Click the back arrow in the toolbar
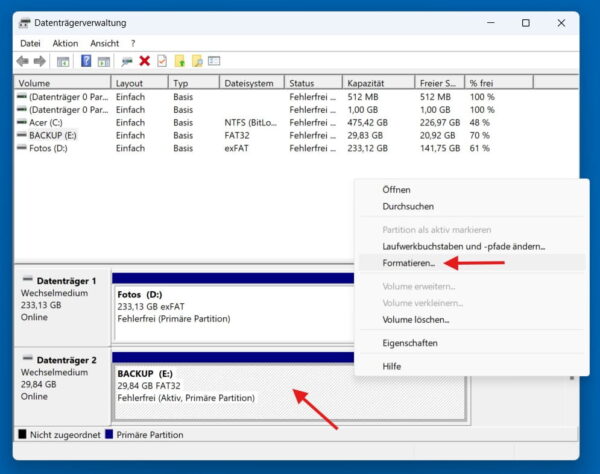Image resolution: width=600 pixels, height=474 pixels. (23, 61)
